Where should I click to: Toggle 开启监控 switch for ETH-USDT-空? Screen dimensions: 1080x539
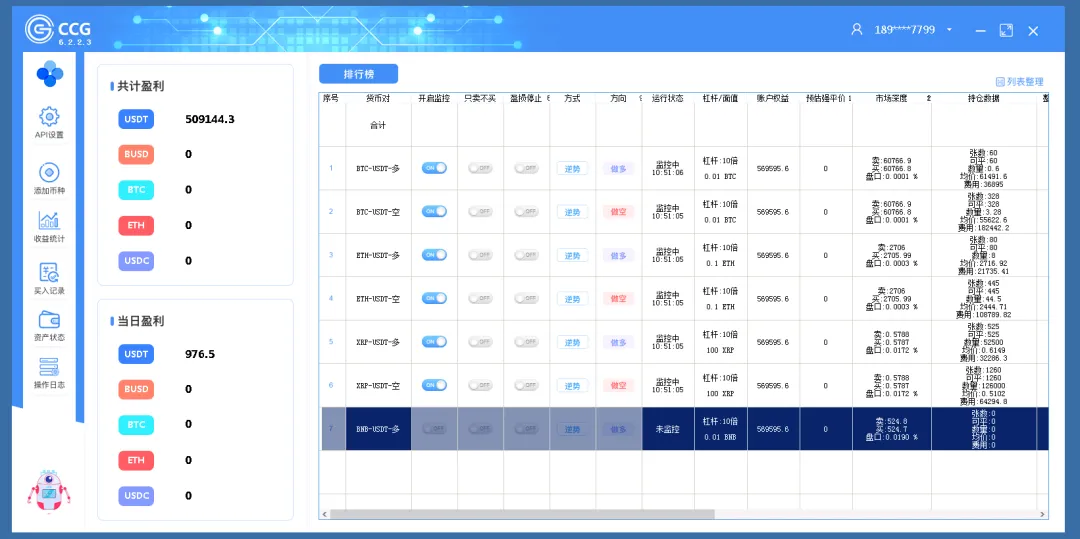click(x=434, y=298)
